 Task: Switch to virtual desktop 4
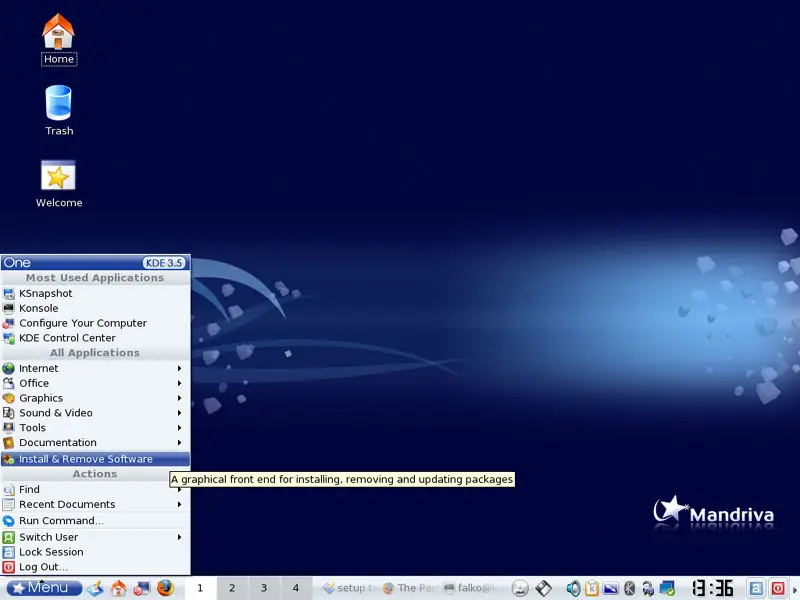pyautogui.click(x=295, y=588)
